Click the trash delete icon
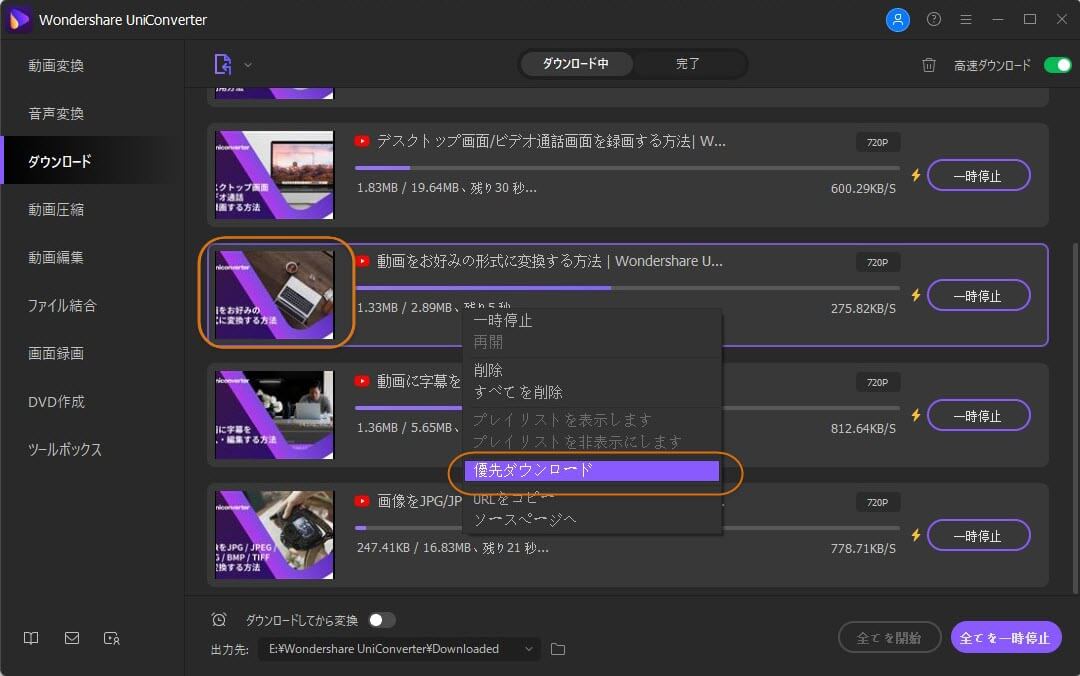1080x676 pixels. tap(928, 65)
